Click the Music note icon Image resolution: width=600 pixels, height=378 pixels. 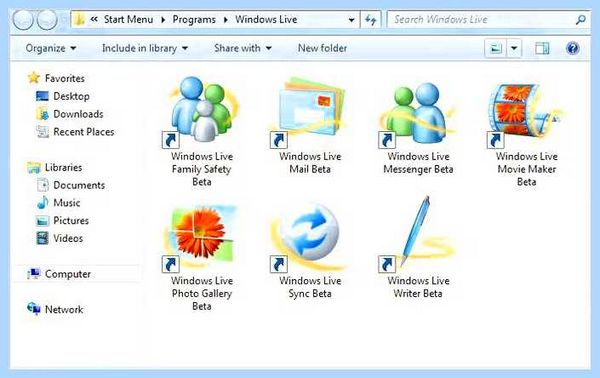[42, 202]
